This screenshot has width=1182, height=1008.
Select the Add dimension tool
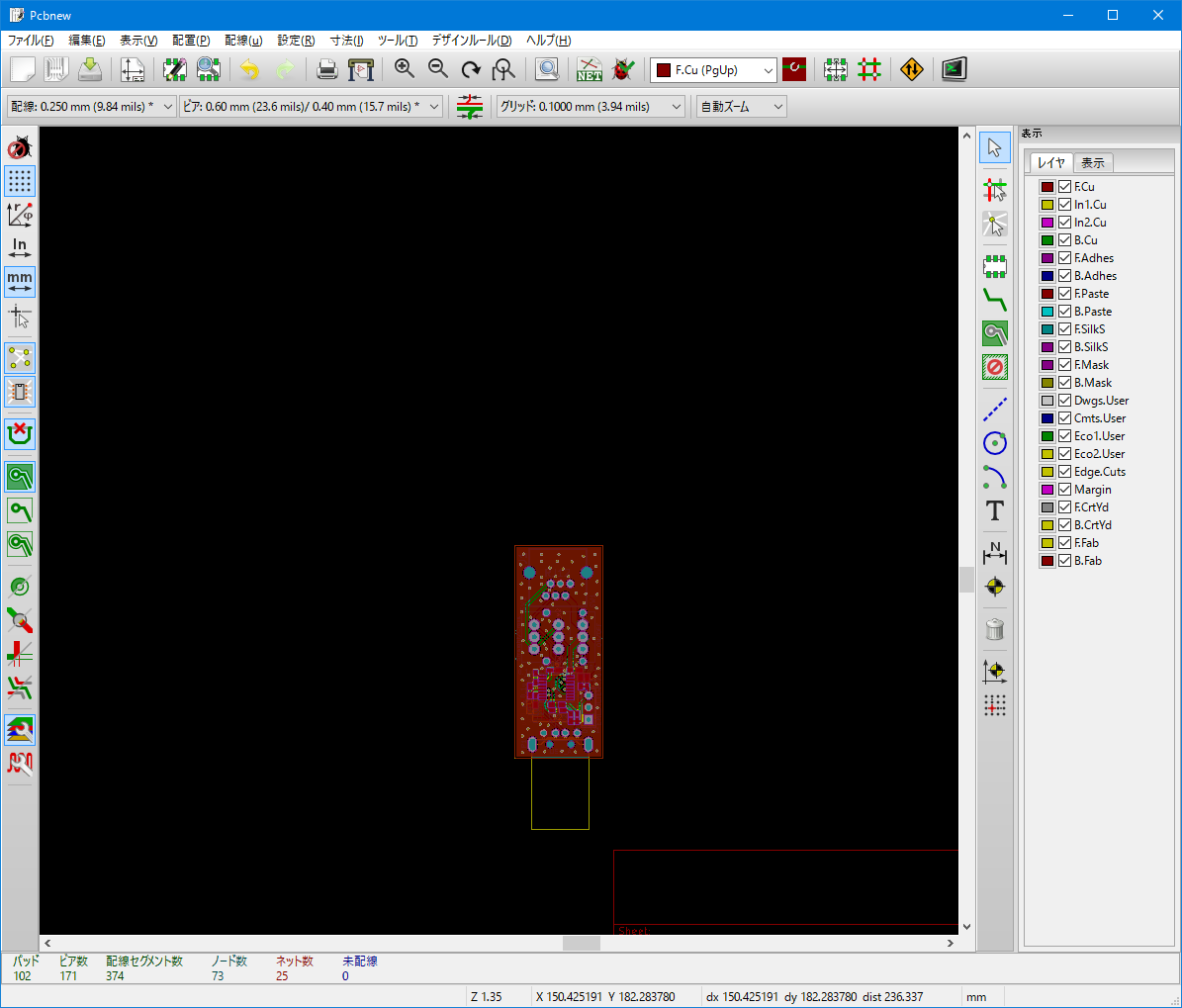(995, 553)
